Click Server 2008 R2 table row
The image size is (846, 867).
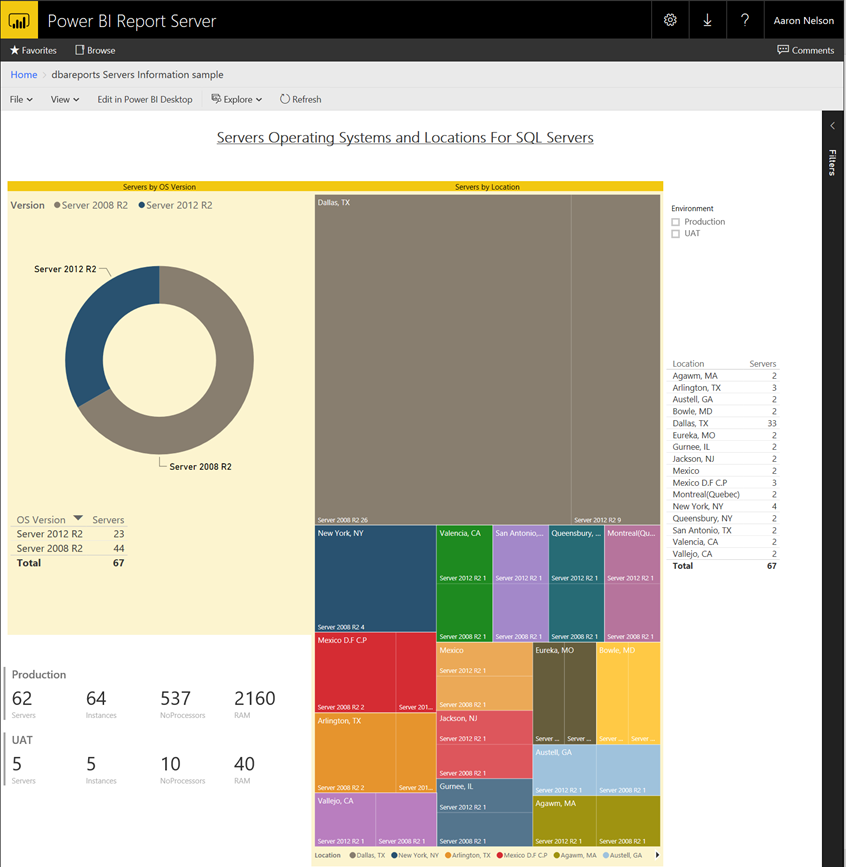click(x=70, y=549)
